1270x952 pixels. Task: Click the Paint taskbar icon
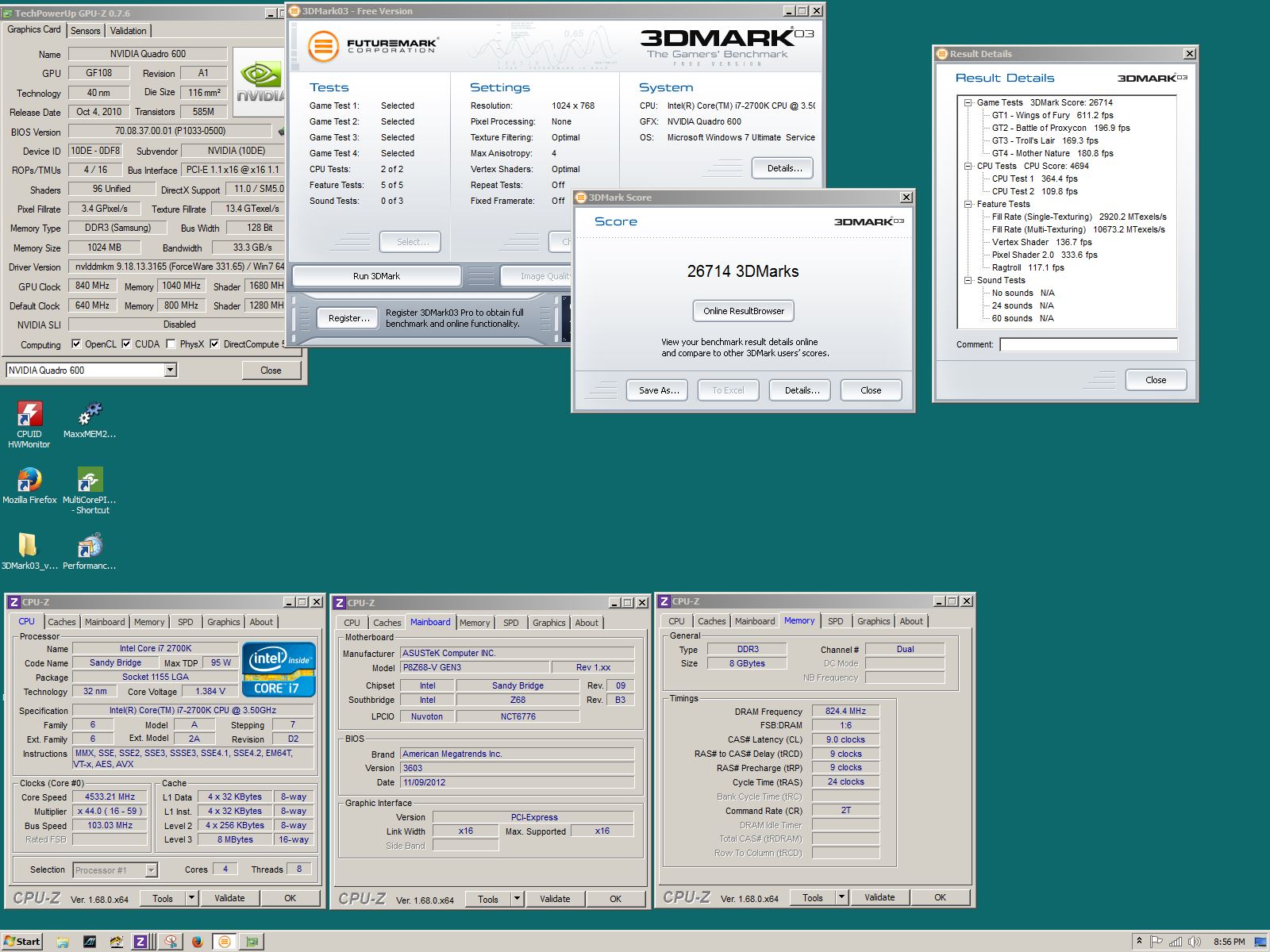(x=117, y=942)
